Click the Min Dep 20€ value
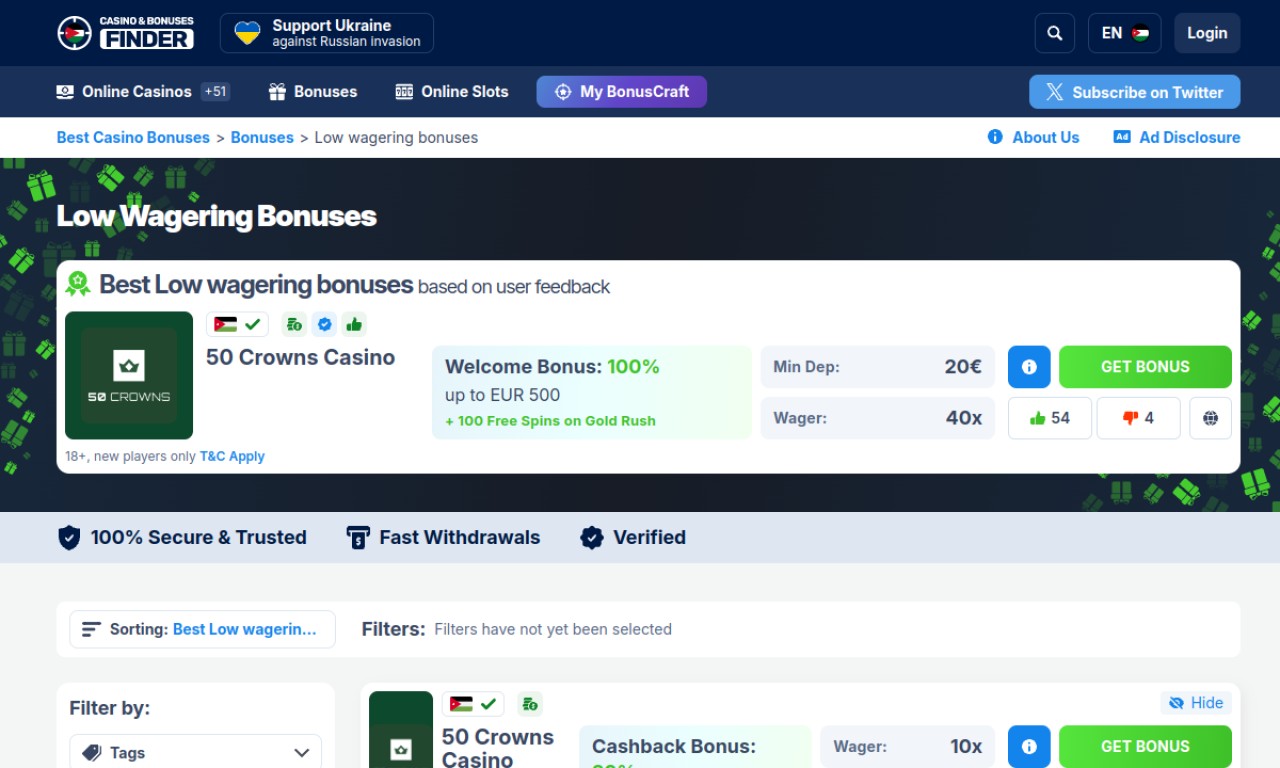Screen dimensions: 1280x768 (x=963, y=367)
